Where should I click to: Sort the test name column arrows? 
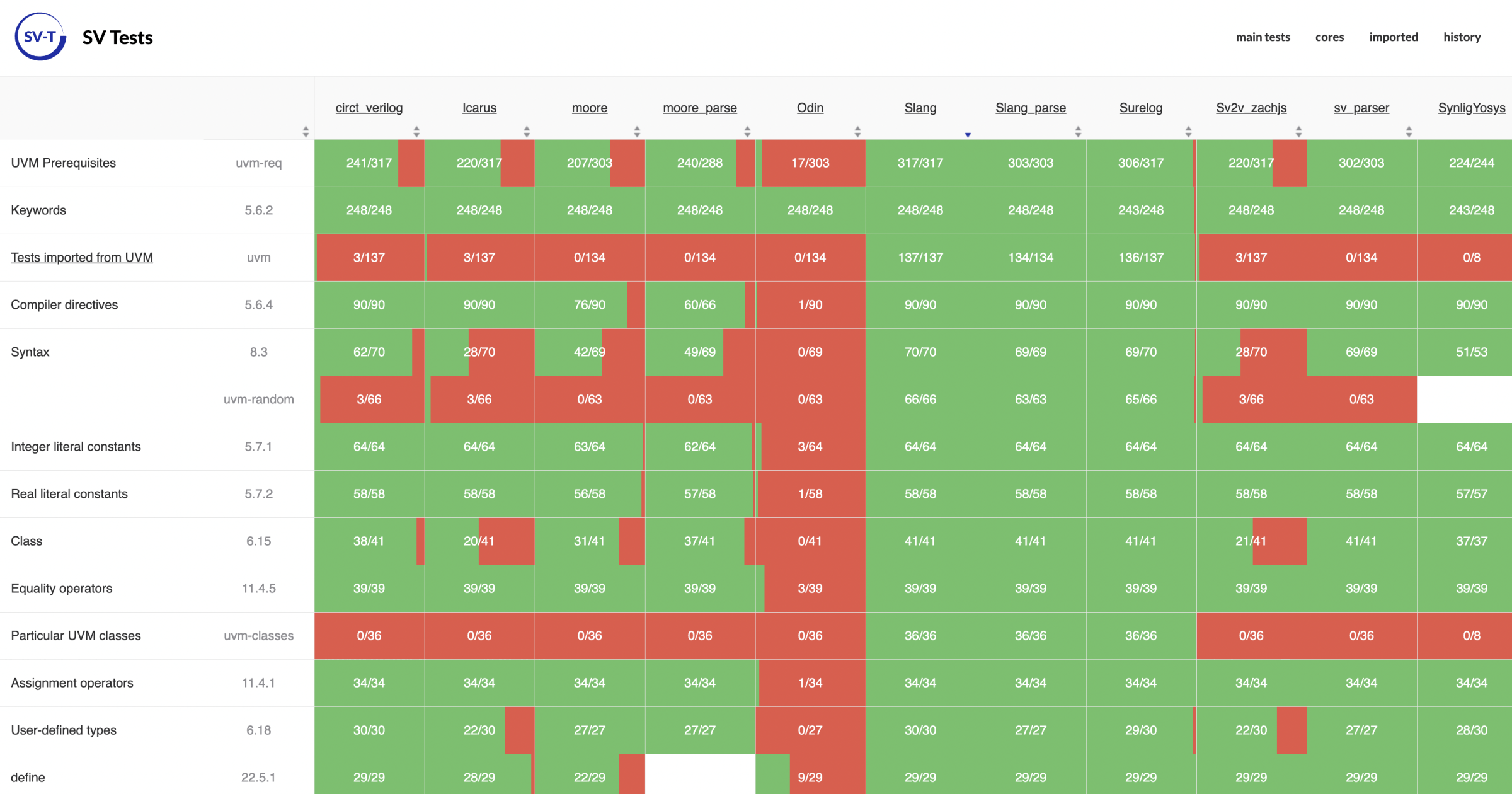point(306,131)
